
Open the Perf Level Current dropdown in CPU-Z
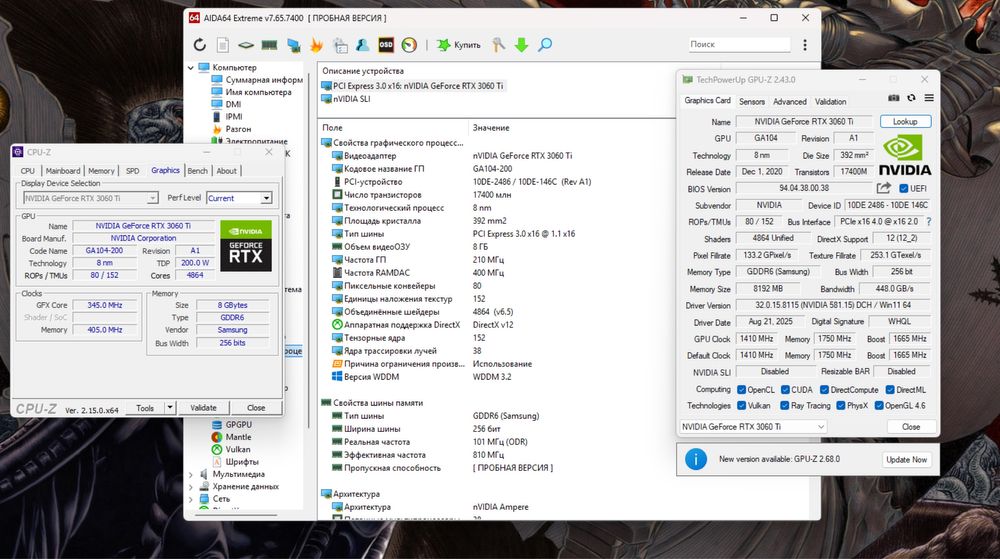point(239,198)
